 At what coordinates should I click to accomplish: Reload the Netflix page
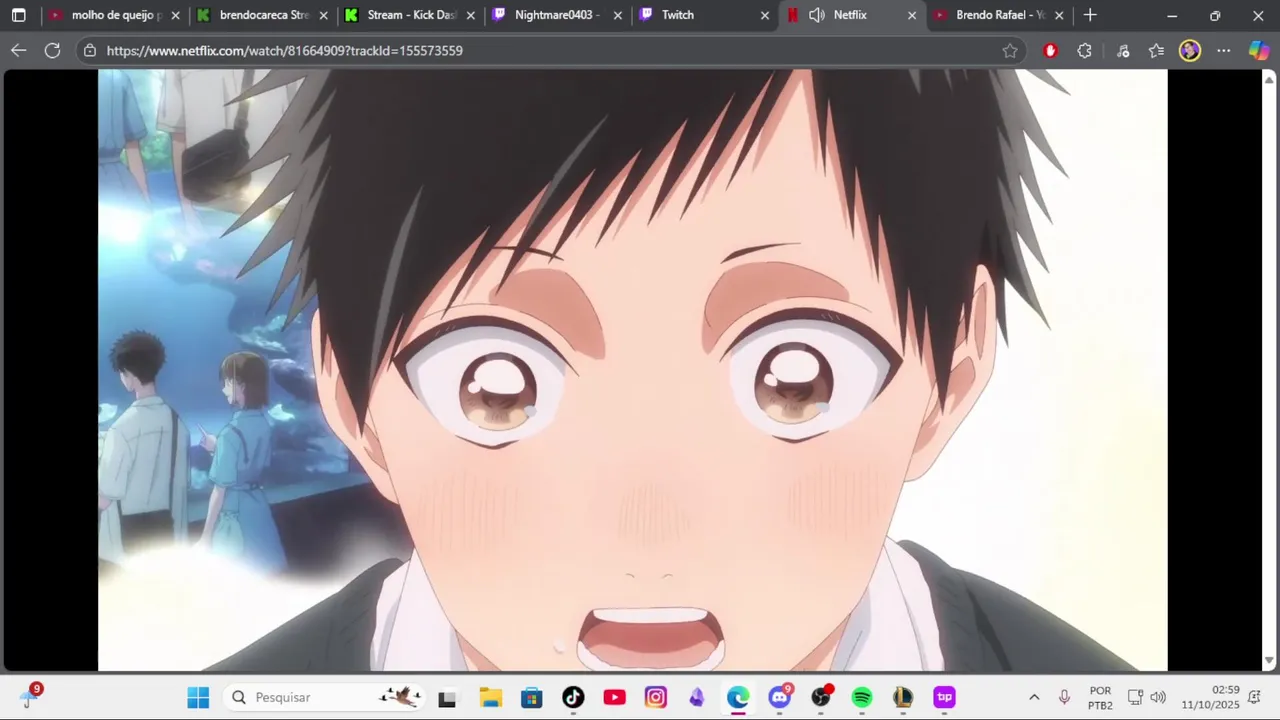52,50
